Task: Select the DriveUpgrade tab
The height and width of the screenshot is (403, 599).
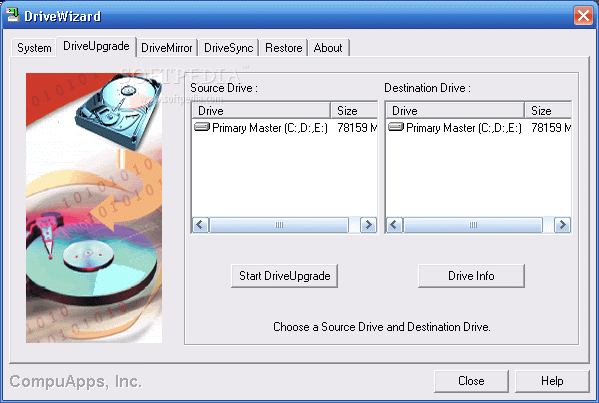Action: click(x=96, y=46)
